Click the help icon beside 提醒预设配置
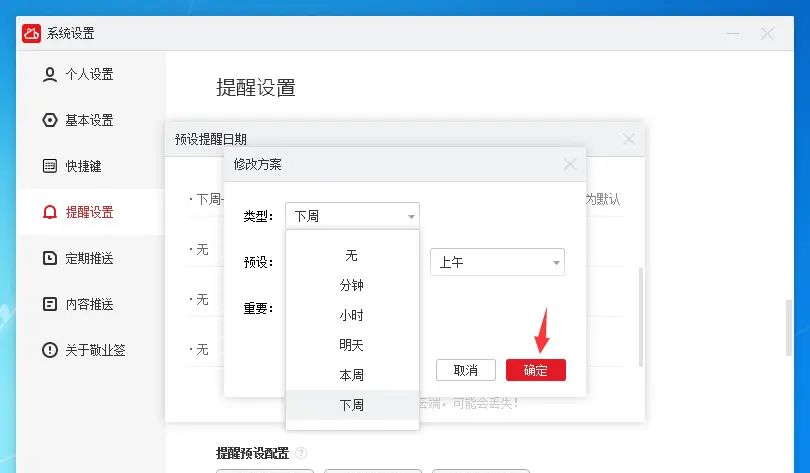Image resolution: width=810 pixels, height=473 pixels. [x=301, y=453]
